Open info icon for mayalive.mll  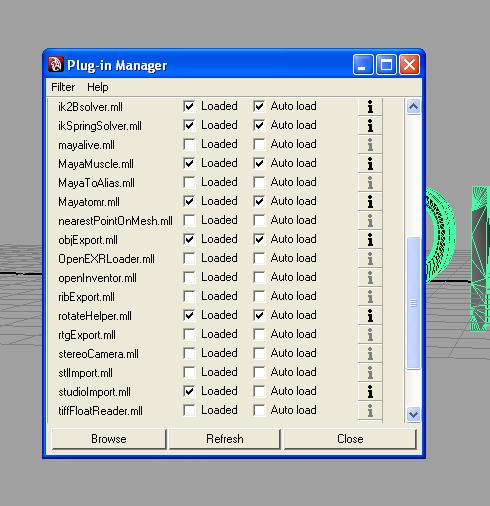click(370, 145)
